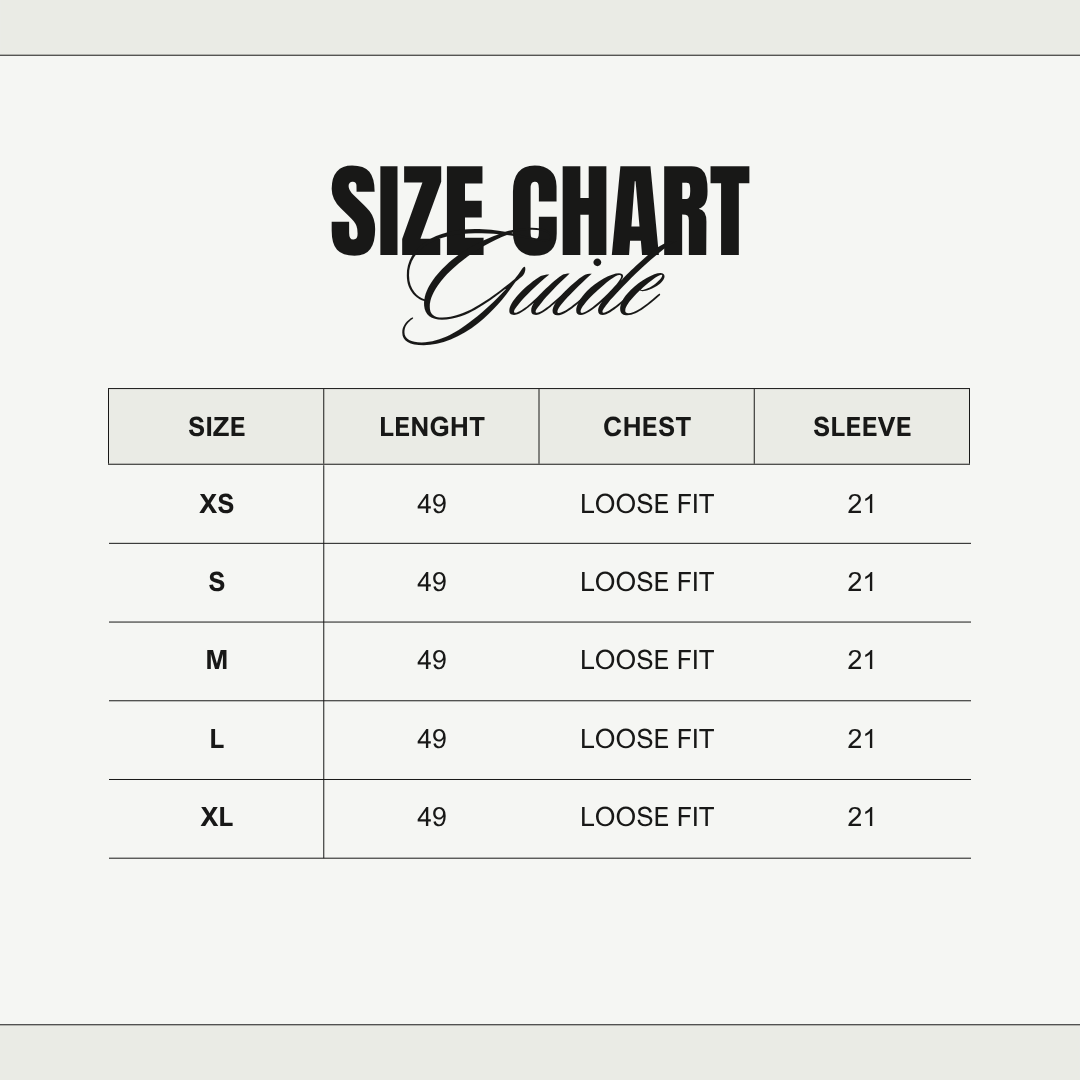Select the L size row label
Screen dimensions: 1080x1080
tap(216, 739)
